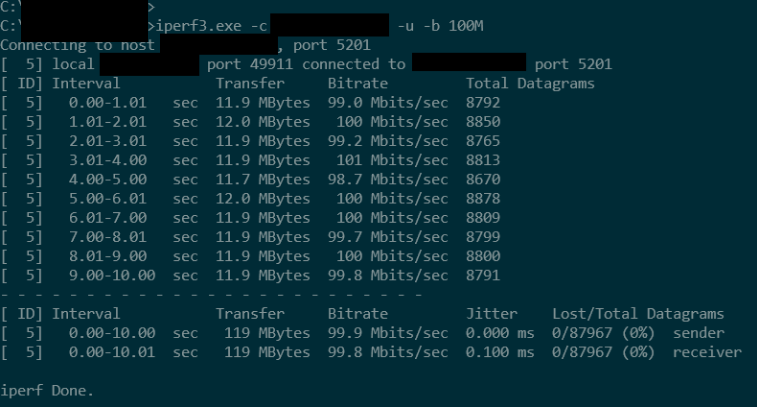Click the 101 Mbits/sec bitrate value
This screenshot has height=407, width=757.
389,158
